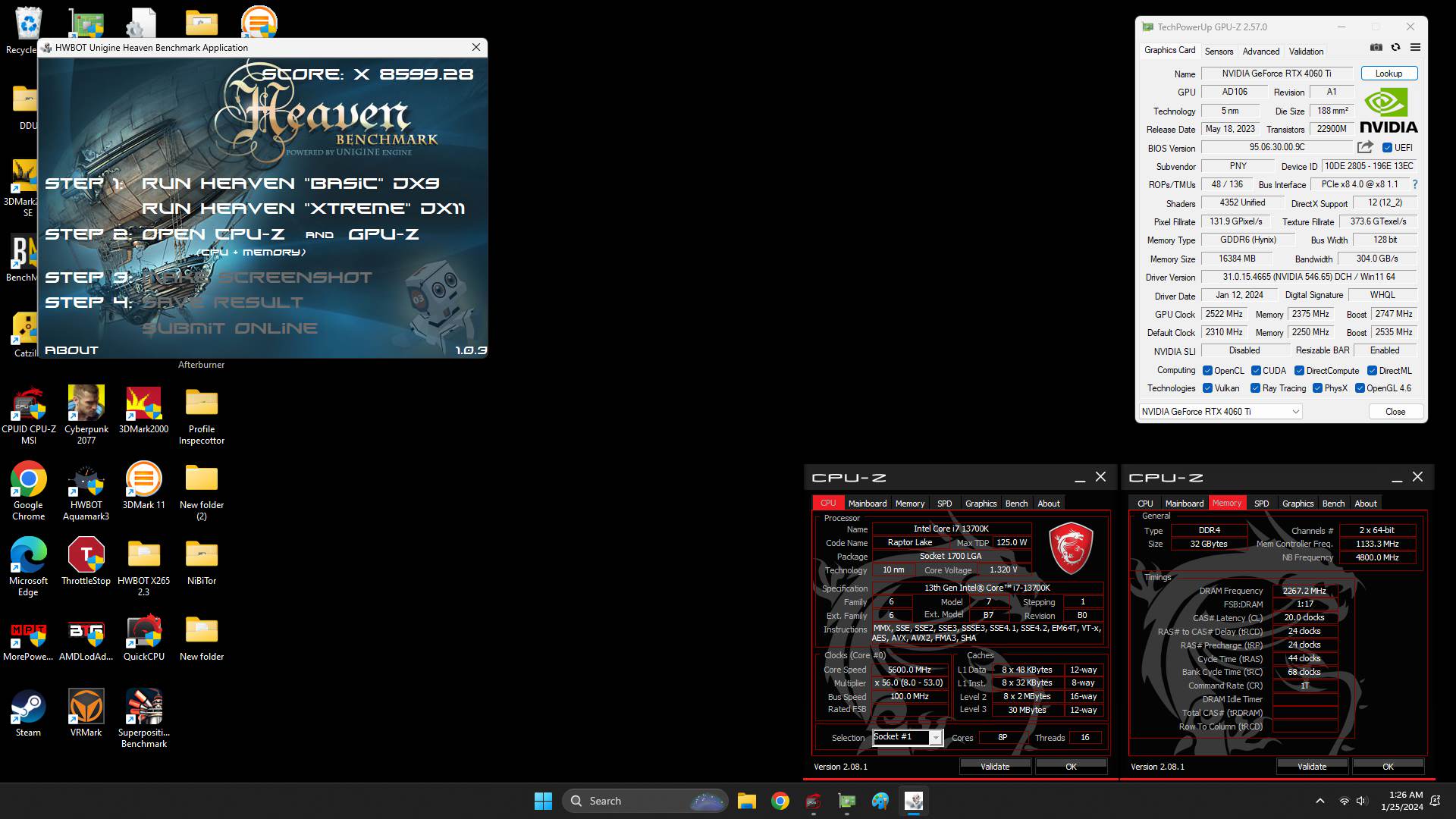Open Superposition Benchmark desktop icon

(x=144, y=717)
